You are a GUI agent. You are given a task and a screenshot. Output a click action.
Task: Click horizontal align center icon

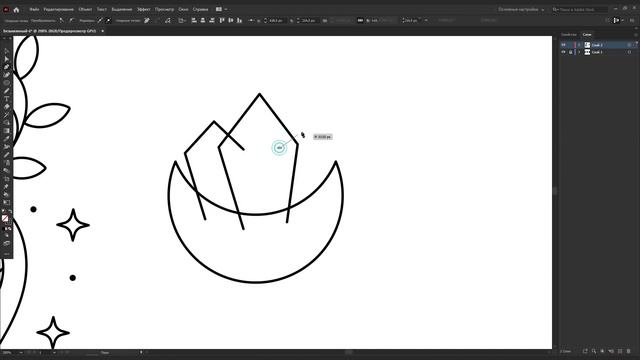(203, 20)
